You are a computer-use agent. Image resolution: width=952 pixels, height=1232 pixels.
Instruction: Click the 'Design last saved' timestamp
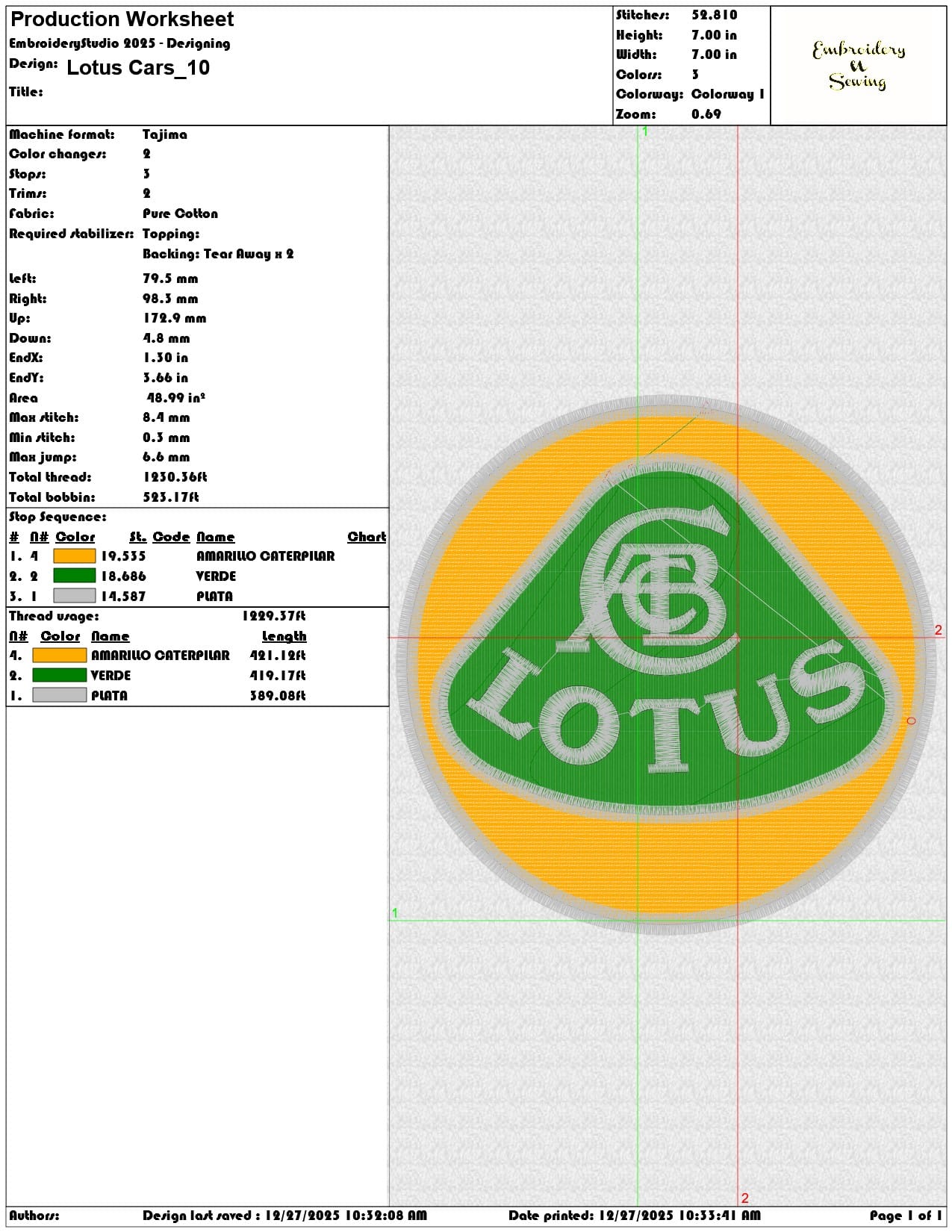pyautogui.click(x=284, y=1216)
